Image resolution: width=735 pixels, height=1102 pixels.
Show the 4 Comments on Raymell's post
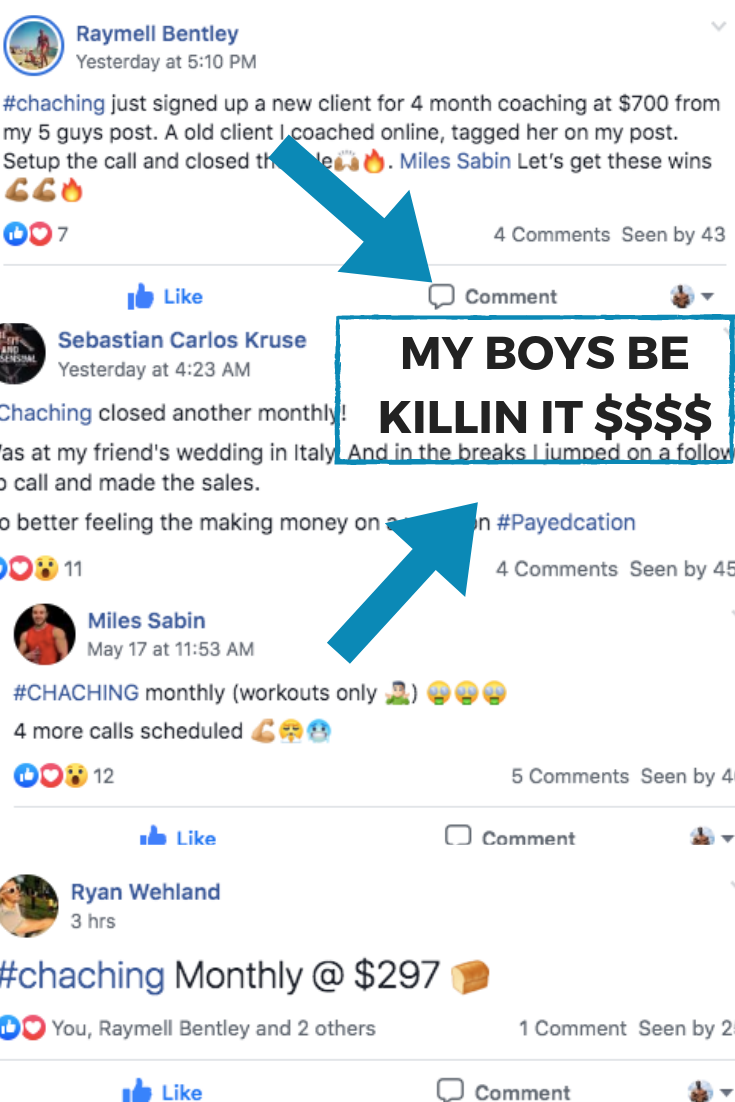pos(552,235)
